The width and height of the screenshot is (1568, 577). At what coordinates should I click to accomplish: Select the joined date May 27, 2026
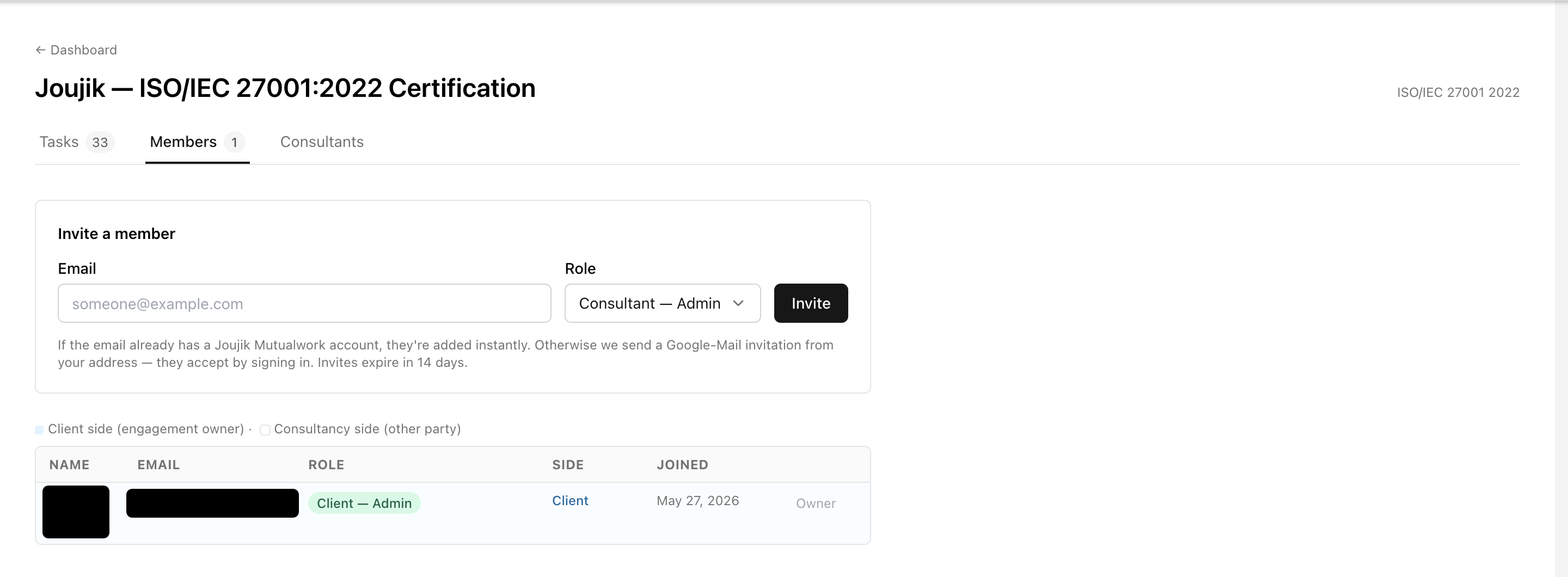[x=697, y=501]
